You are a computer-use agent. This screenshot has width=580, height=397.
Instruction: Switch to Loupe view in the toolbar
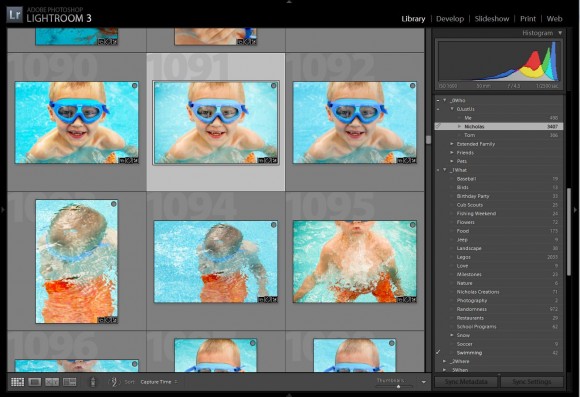click(35, 382)
